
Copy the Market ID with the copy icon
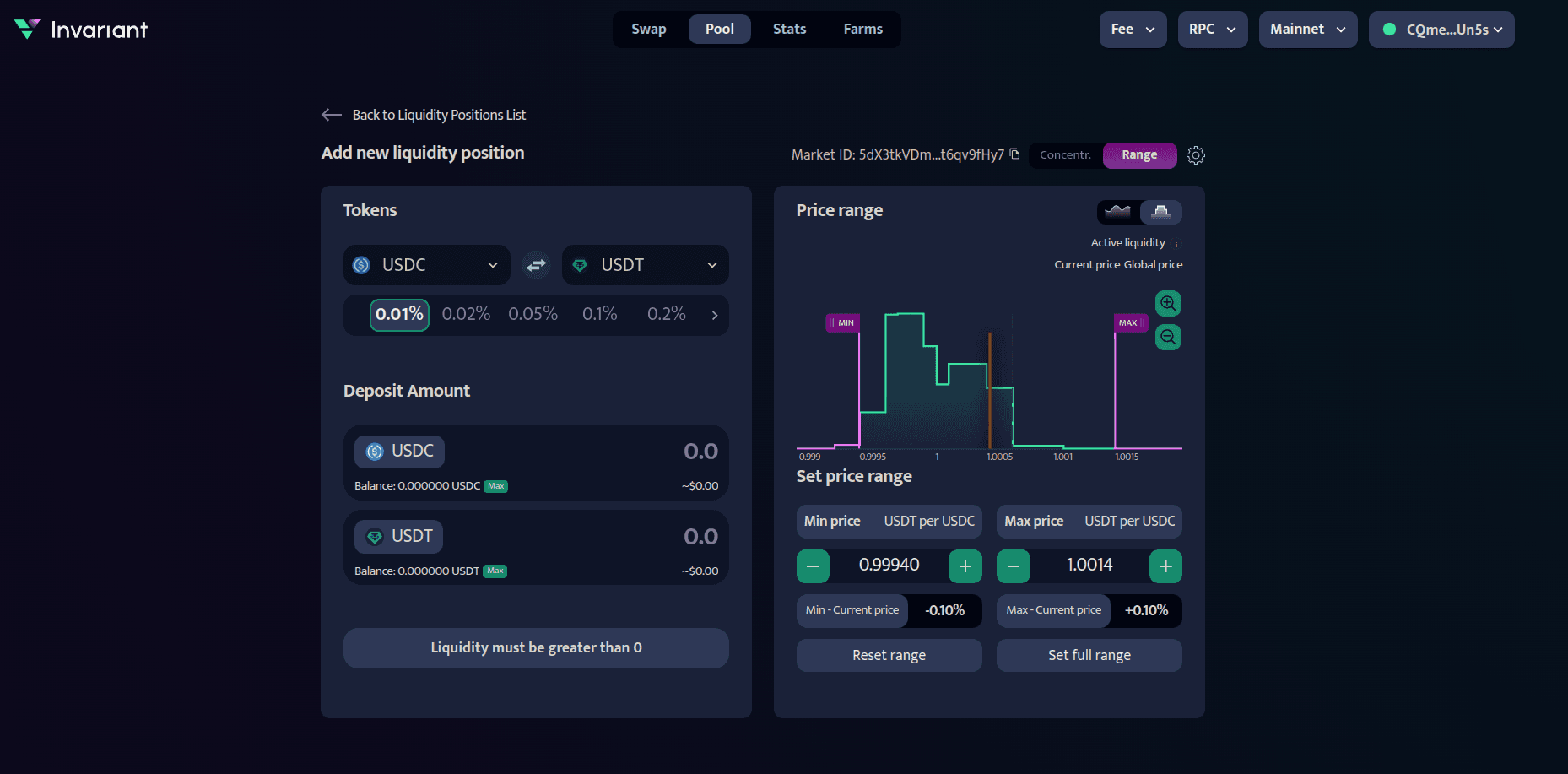1014,154
